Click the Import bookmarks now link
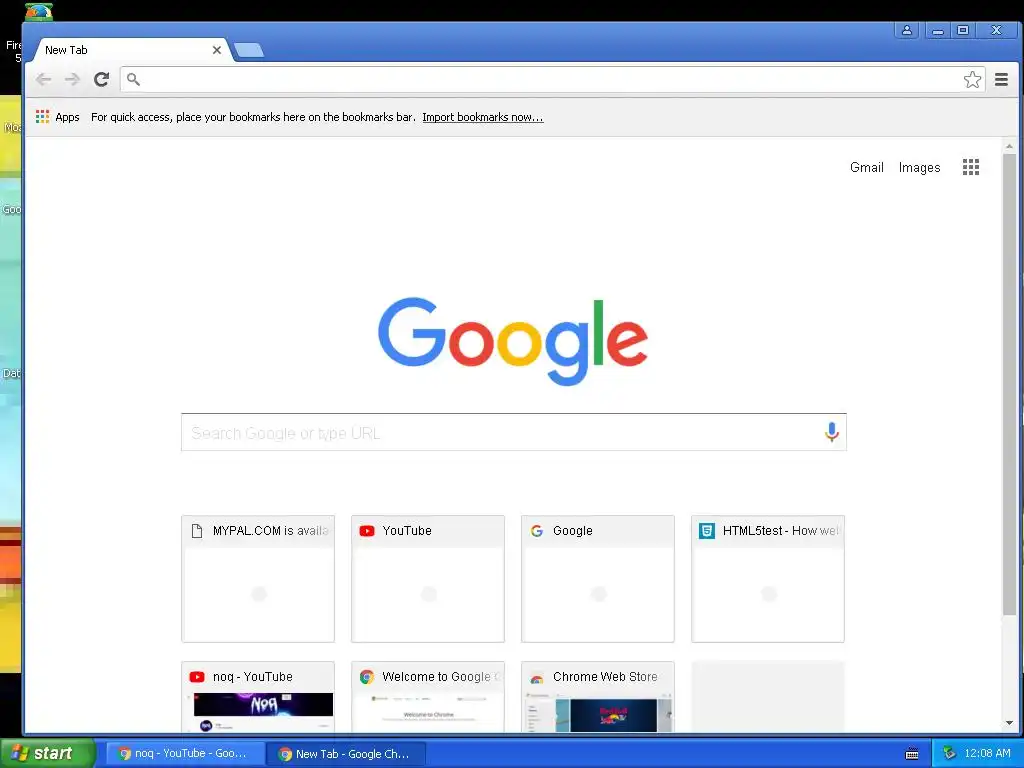Screen dimensions: 1024x768 (x=483, y=117)
